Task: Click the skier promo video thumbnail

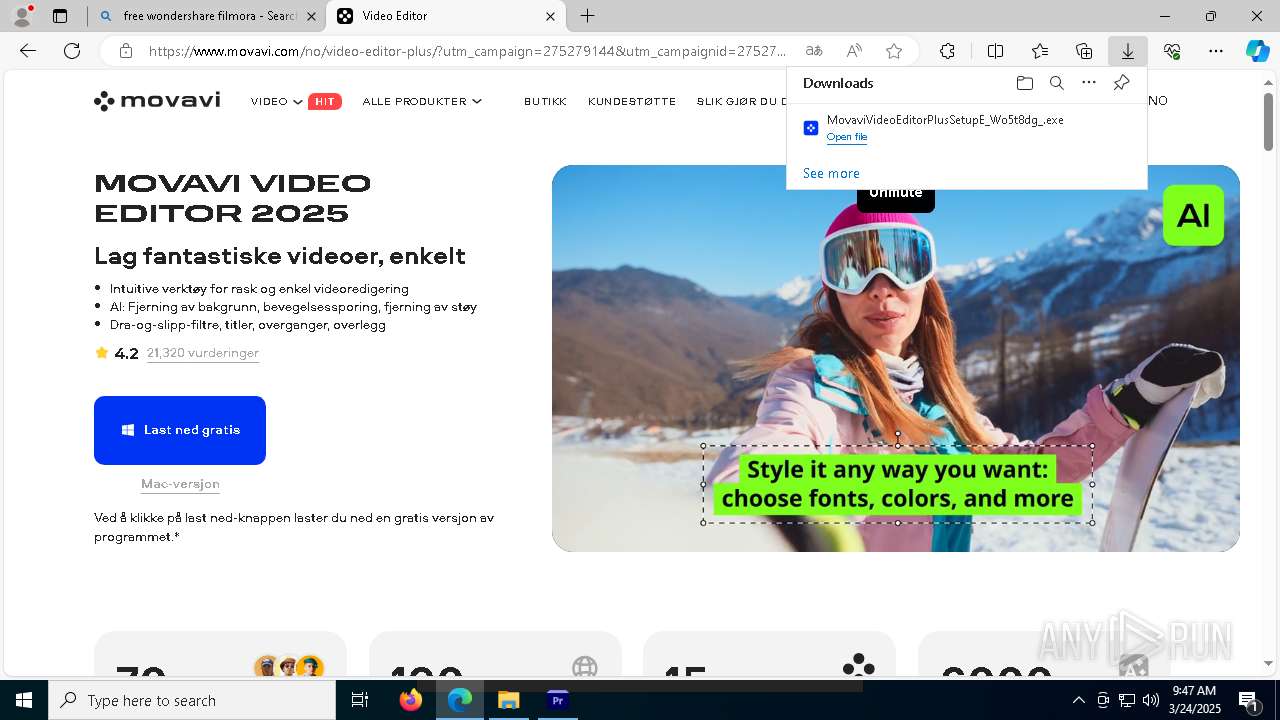Action: (895, 358)
